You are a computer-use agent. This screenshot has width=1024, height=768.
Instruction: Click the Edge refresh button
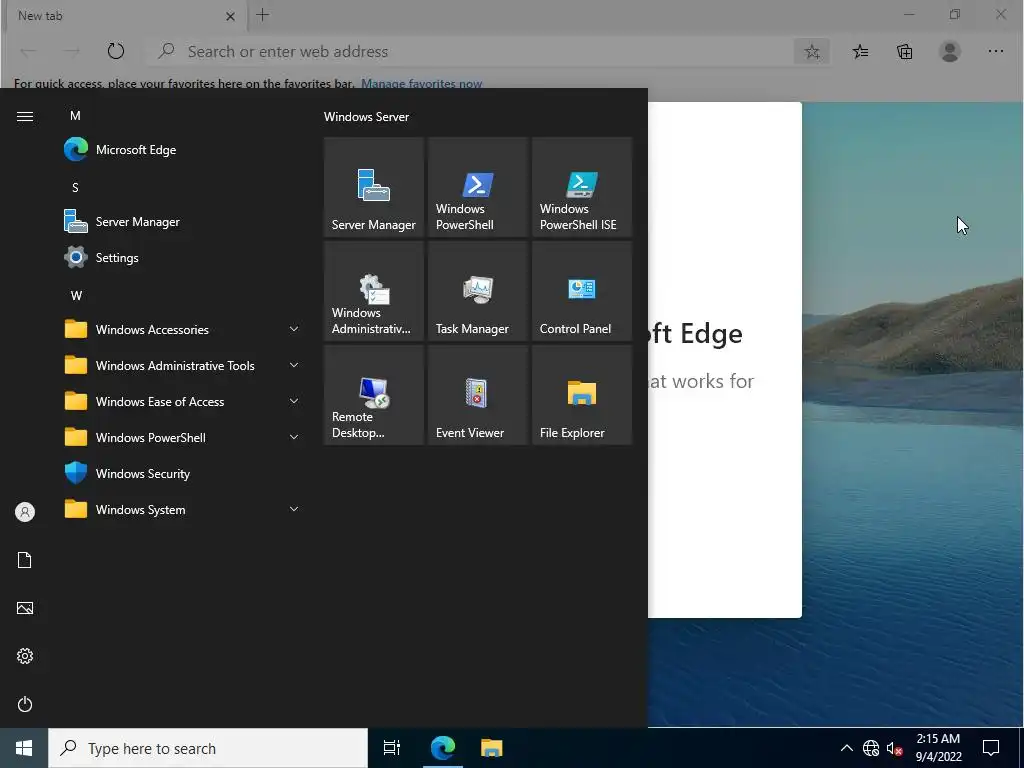[x=116, y=51]
